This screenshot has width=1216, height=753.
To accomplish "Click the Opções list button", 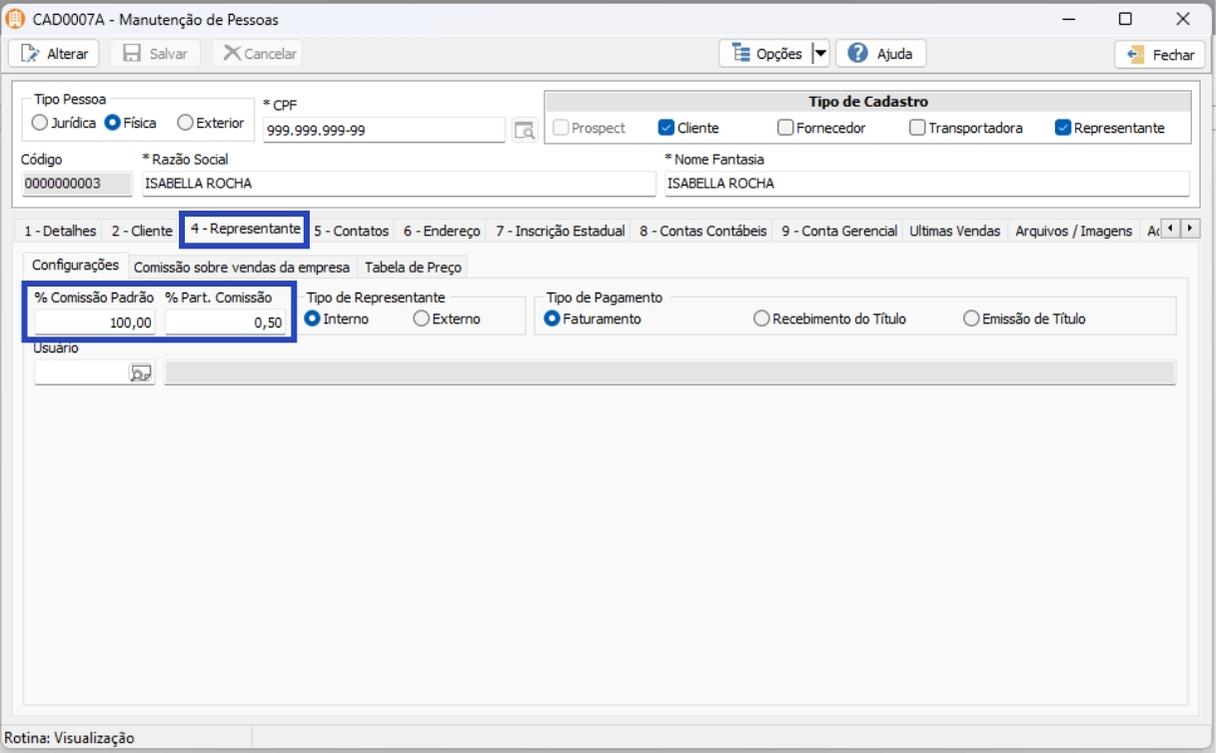I will 766,54.
